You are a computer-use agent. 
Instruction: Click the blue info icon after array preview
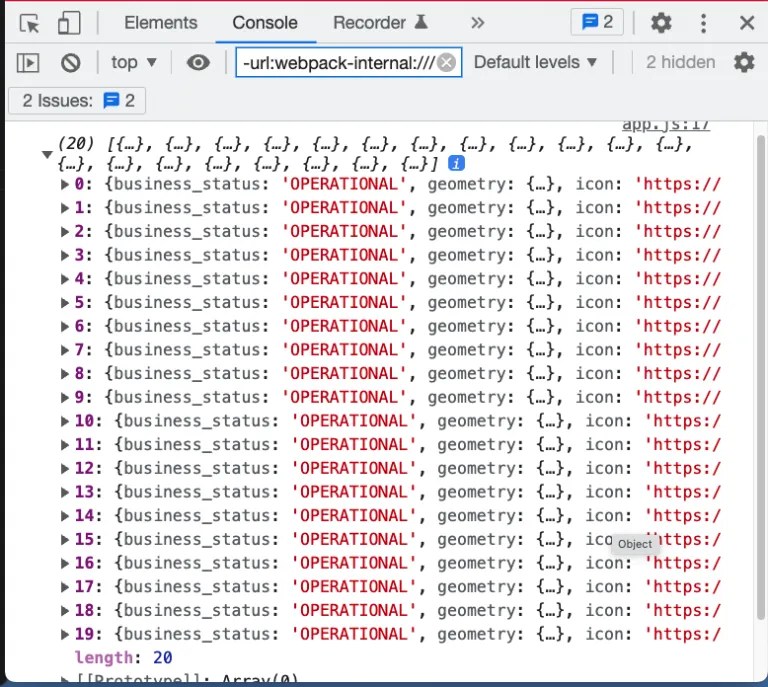click(456, 163)
